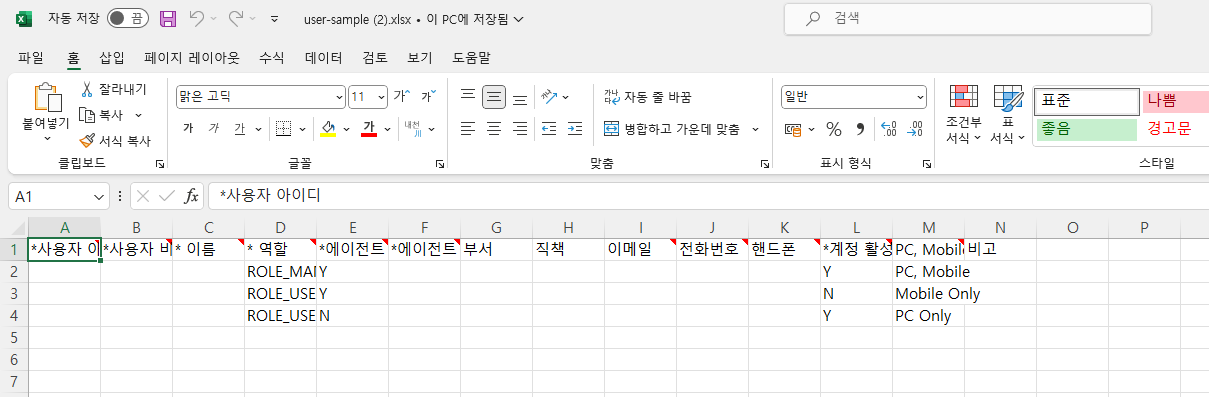This screenshot has height=397, width=1209.
Task: Click the text orientation icon
Action: [x=549, y=97]
